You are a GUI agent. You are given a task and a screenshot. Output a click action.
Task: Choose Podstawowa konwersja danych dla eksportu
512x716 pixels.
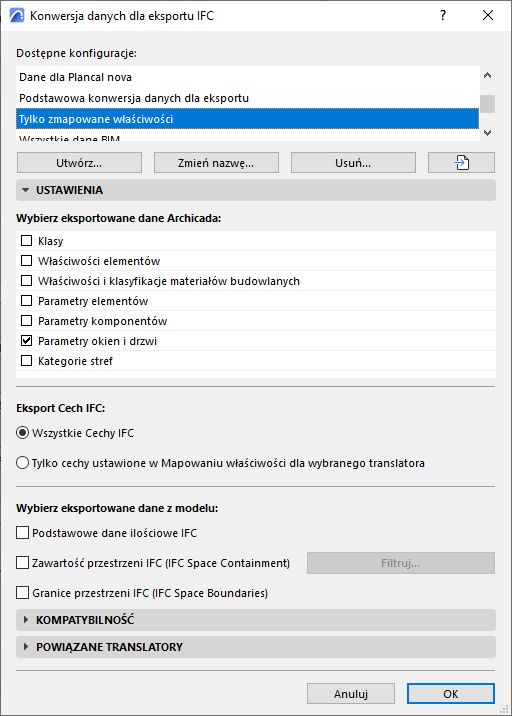pos(248,98)
